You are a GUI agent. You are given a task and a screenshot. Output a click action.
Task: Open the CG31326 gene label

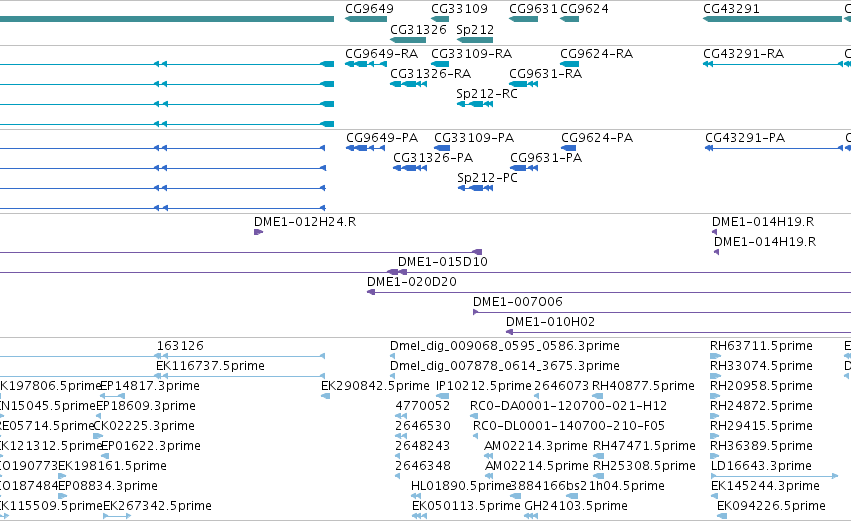coord(418,29)
